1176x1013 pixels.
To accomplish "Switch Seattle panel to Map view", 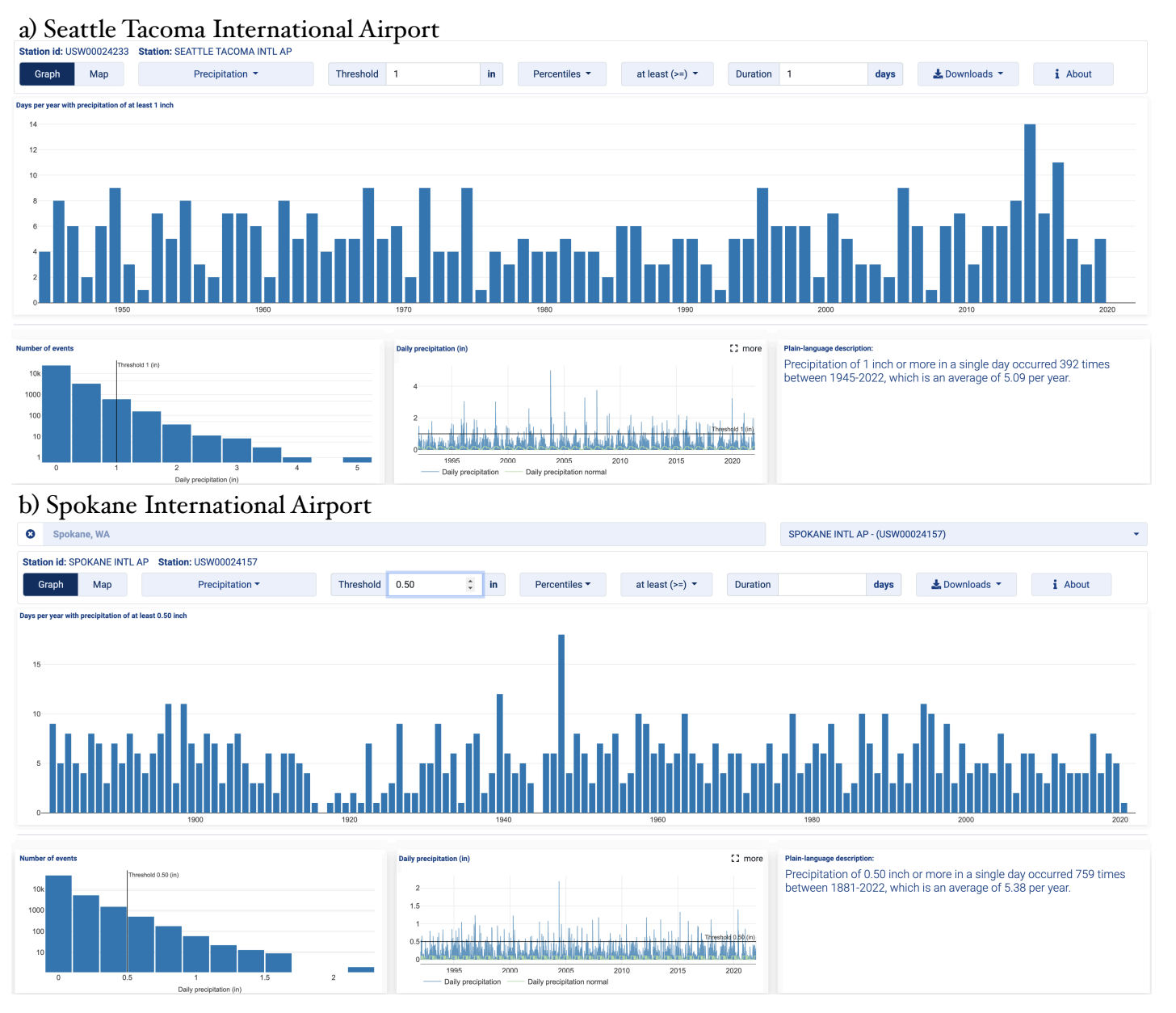I will (x=99, y=74).
